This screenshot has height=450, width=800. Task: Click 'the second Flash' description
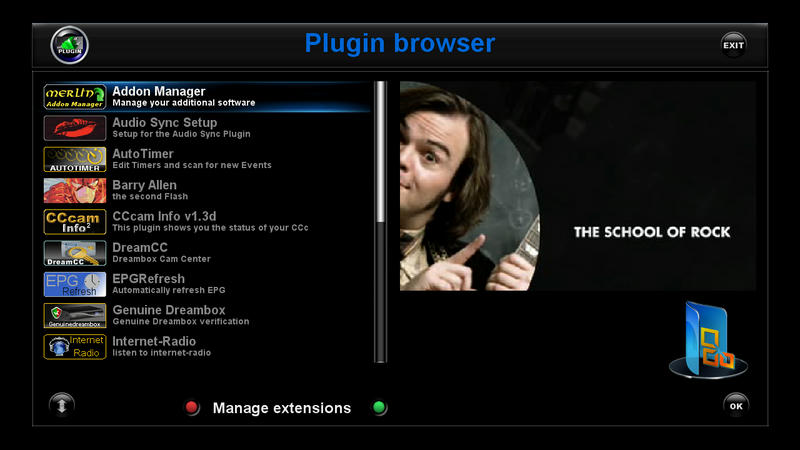tap(150, 196)
